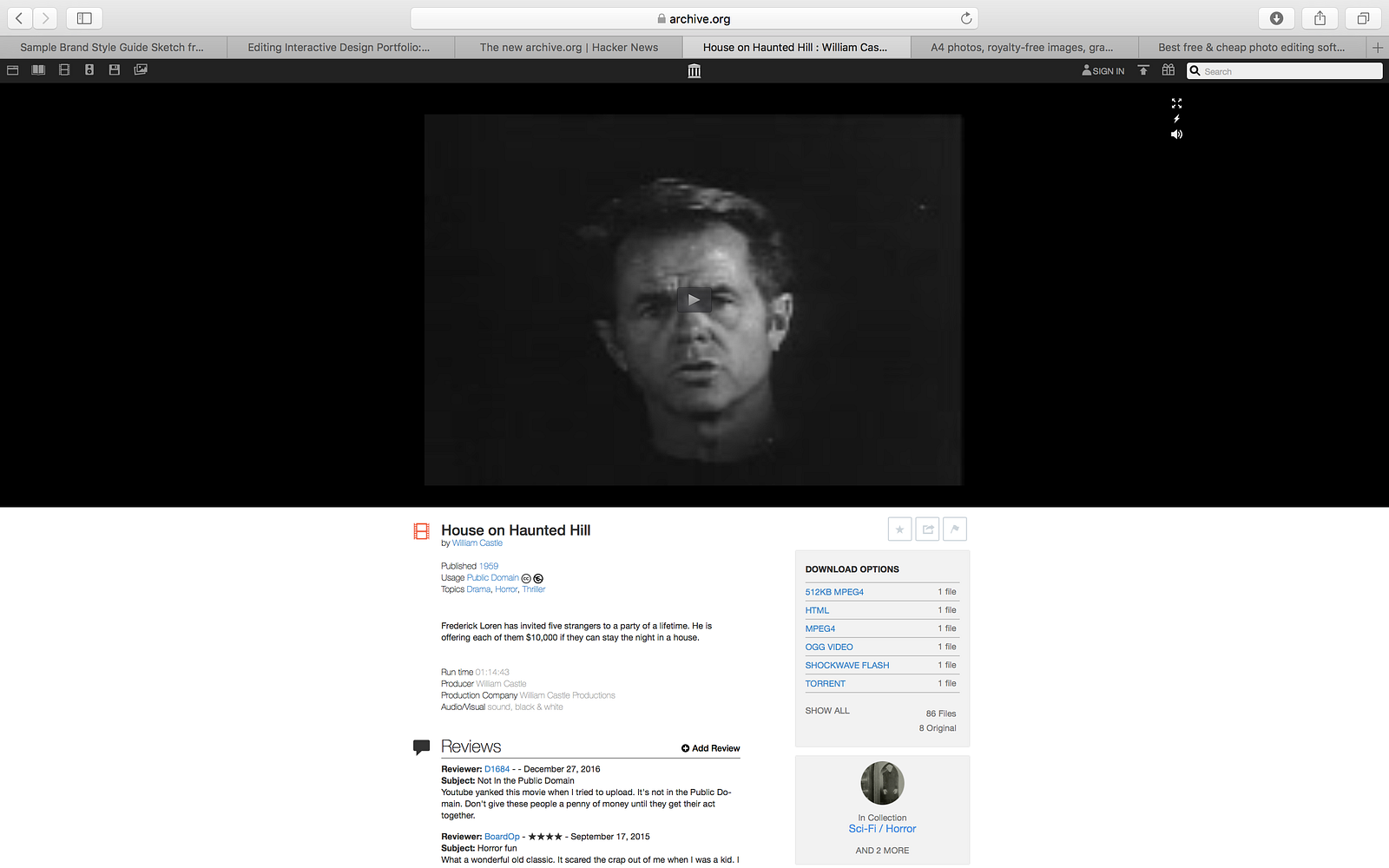Click the Sci-Fi Horror collection thumbnail
The image size is (1389, 868).
(882, 783)
